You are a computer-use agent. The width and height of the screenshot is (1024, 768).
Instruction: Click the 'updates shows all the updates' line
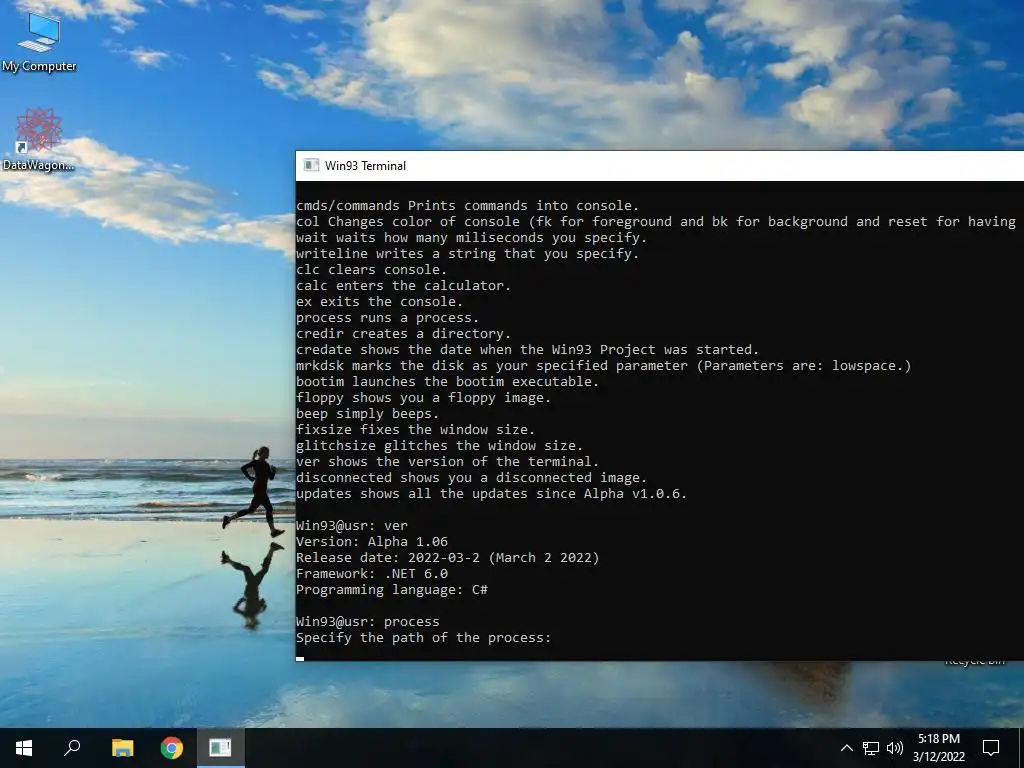491,494
